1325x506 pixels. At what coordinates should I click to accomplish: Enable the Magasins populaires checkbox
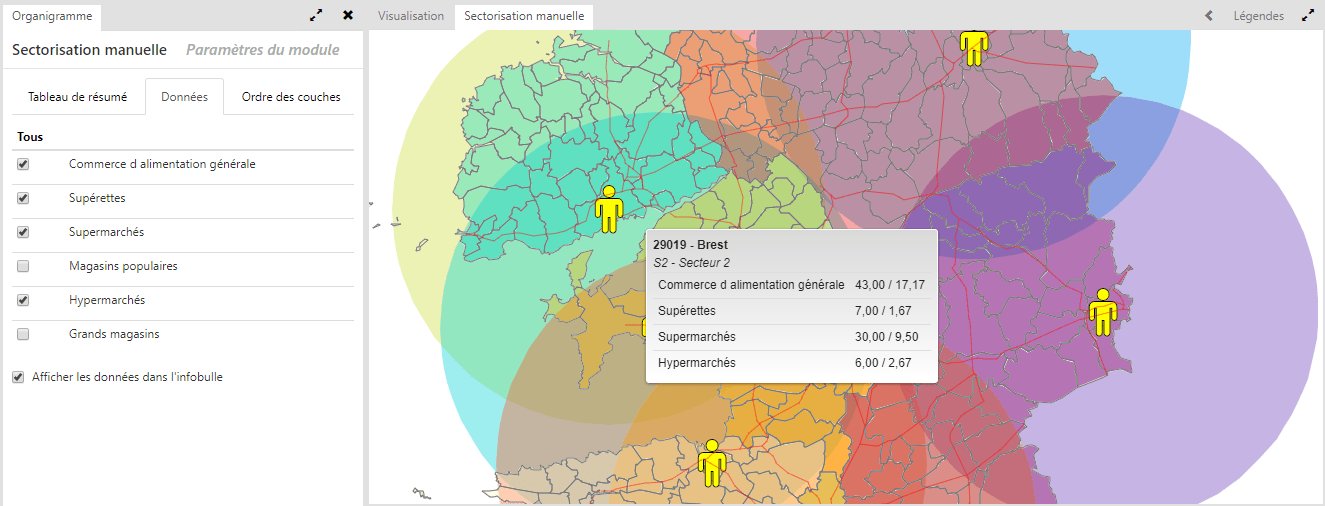pos(23,266)
